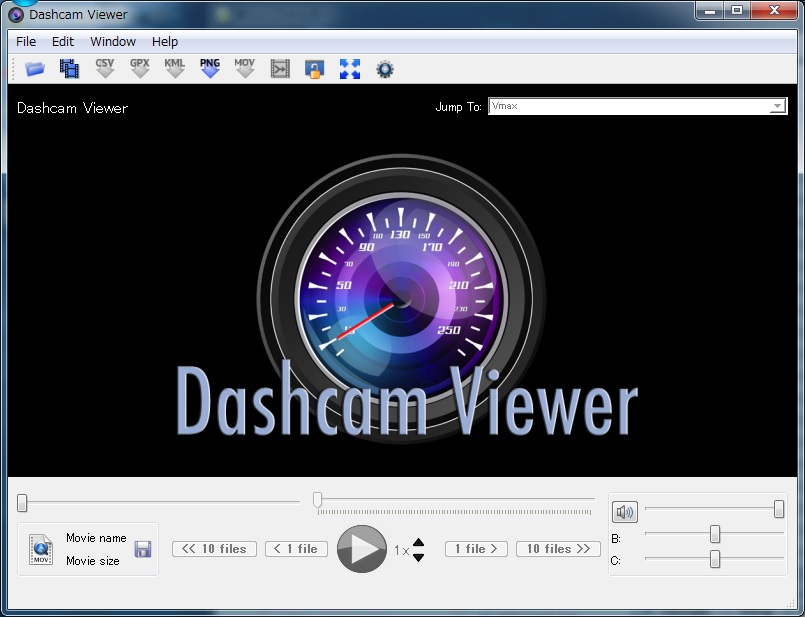Viewport: 805px width, 617px height.
Task: Advance 10 files forward
Action: coord(558,549)
